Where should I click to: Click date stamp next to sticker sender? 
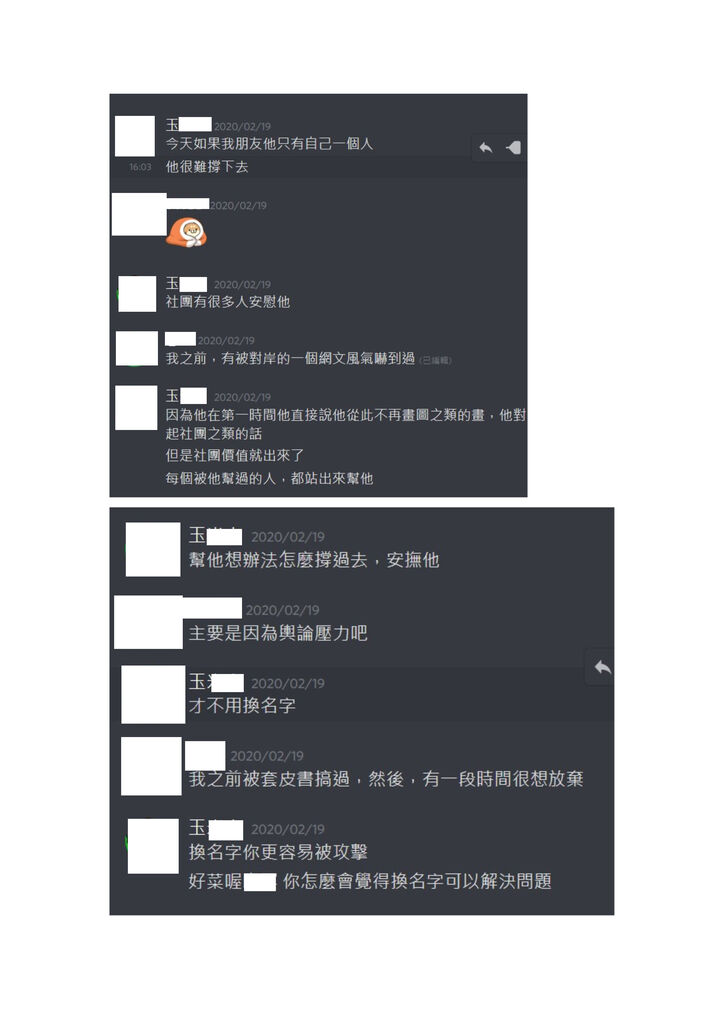[x=238, y=205]
